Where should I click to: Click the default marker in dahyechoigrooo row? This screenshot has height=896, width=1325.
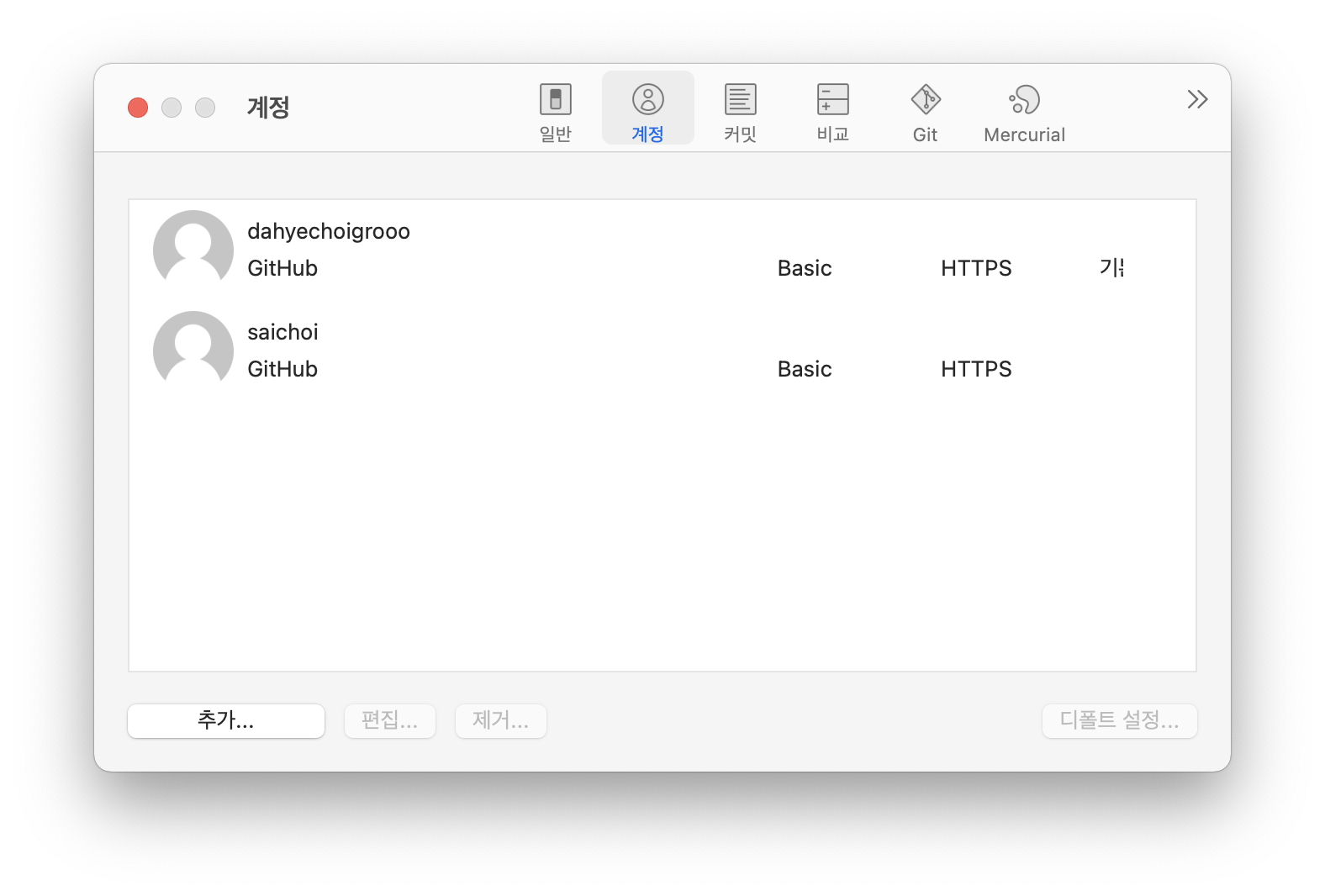1111,268
